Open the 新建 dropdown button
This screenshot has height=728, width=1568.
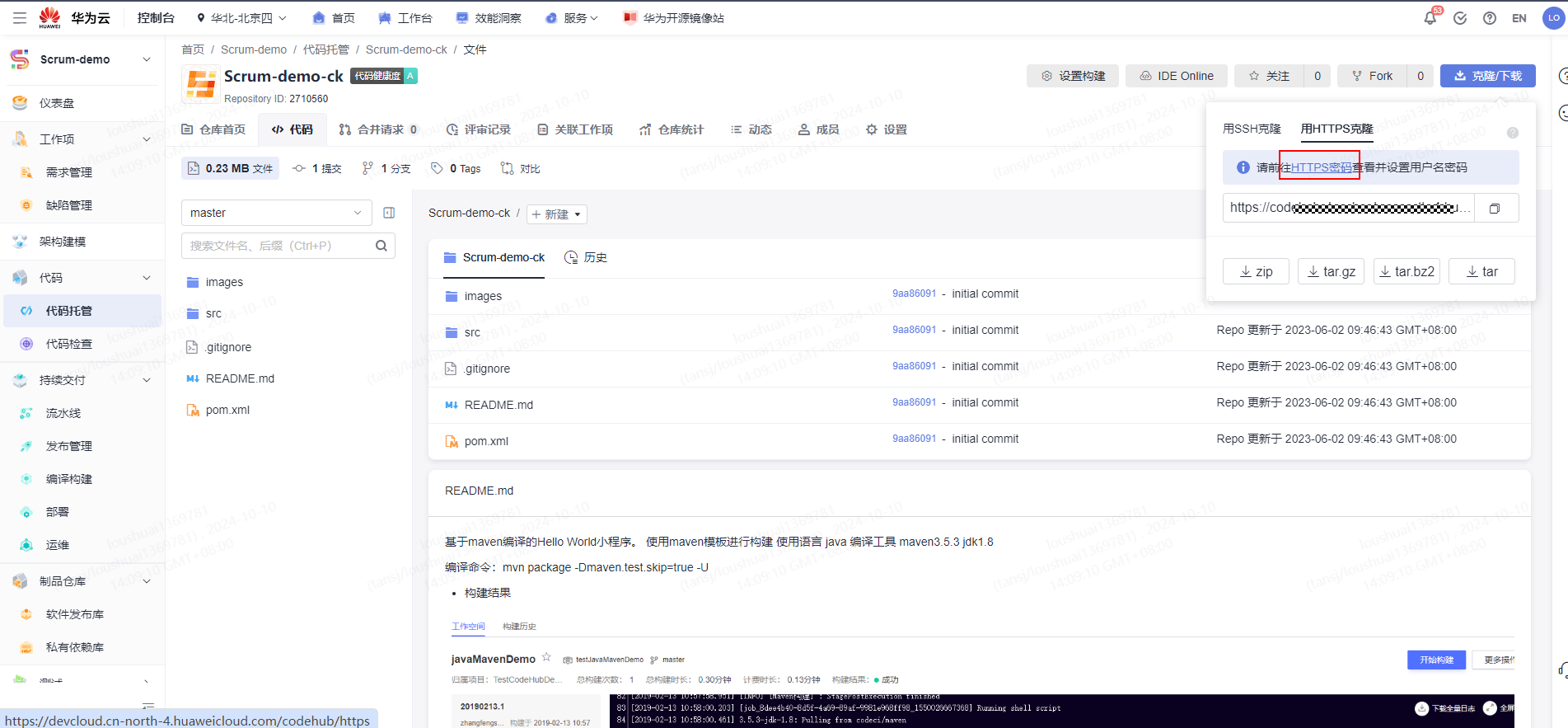557,214
